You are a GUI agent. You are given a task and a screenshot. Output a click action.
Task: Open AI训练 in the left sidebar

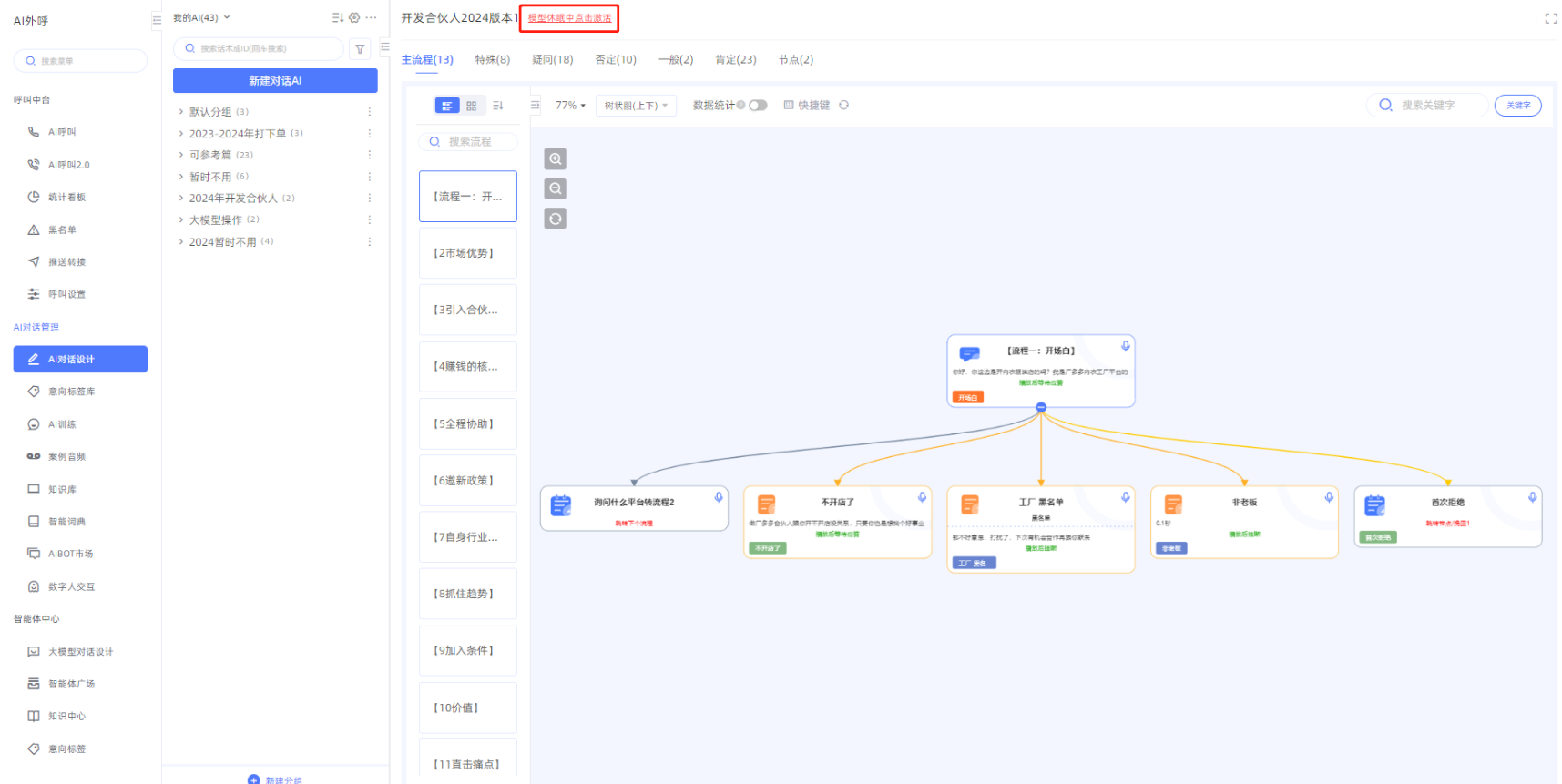click(x=62, y=424)
